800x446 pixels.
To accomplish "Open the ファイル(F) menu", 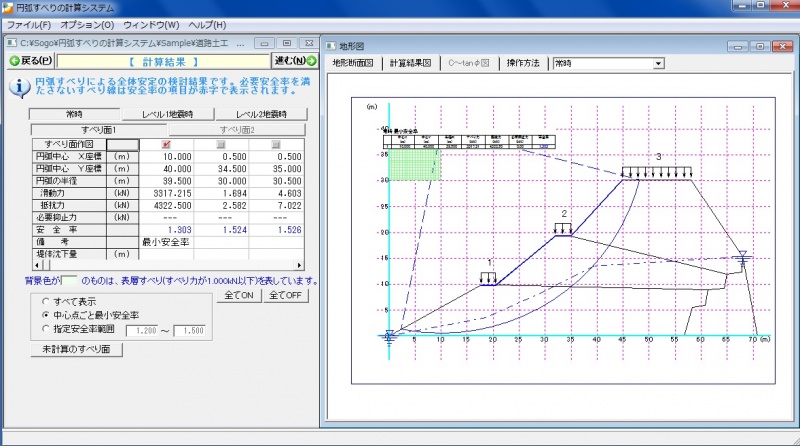I will (x=28, y=24).
